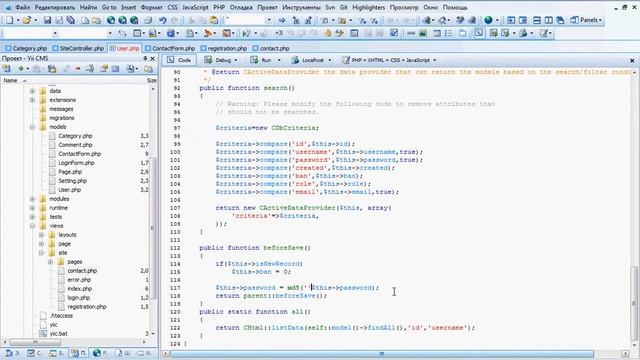Click the insert table icon in second toolbar
The width and height of the screenshot is (640, 360).
(x=437, y=33)
